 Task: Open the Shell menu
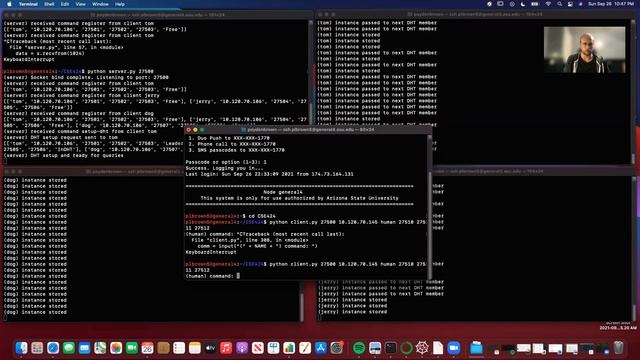click(49, 4)
